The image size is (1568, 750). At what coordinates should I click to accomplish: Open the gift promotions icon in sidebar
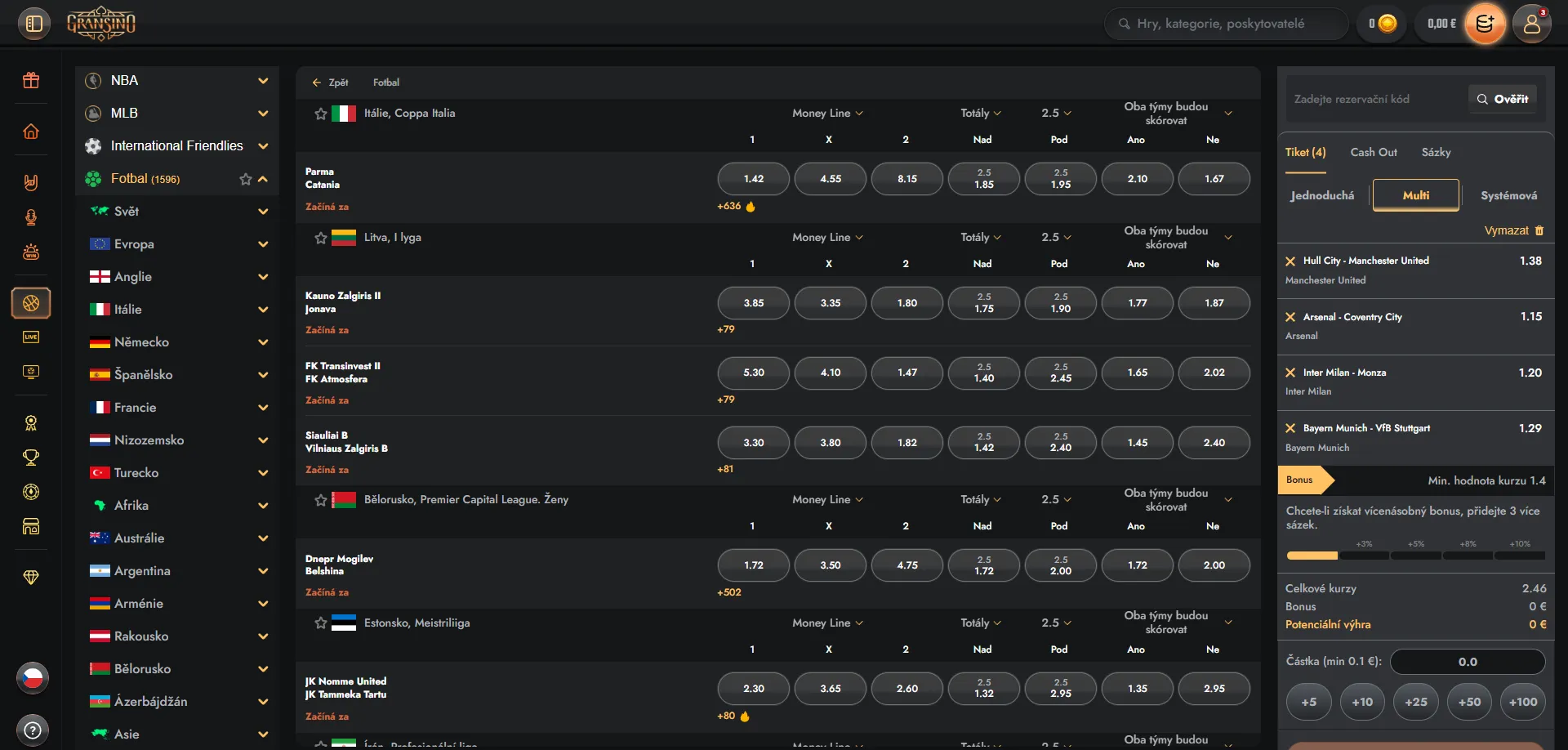tap(31, 80)
